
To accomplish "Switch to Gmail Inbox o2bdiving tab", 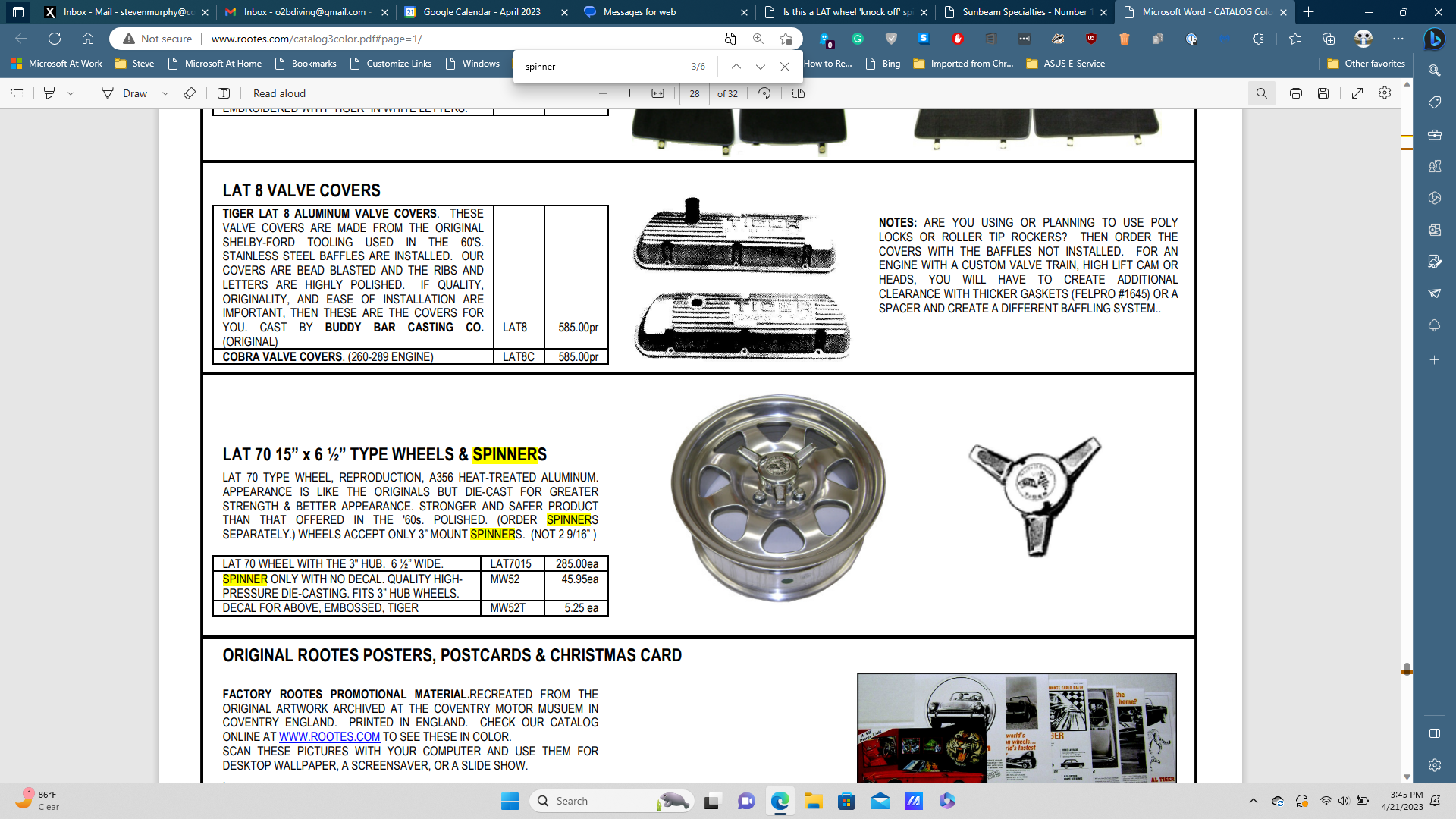I will coord(306,12).
